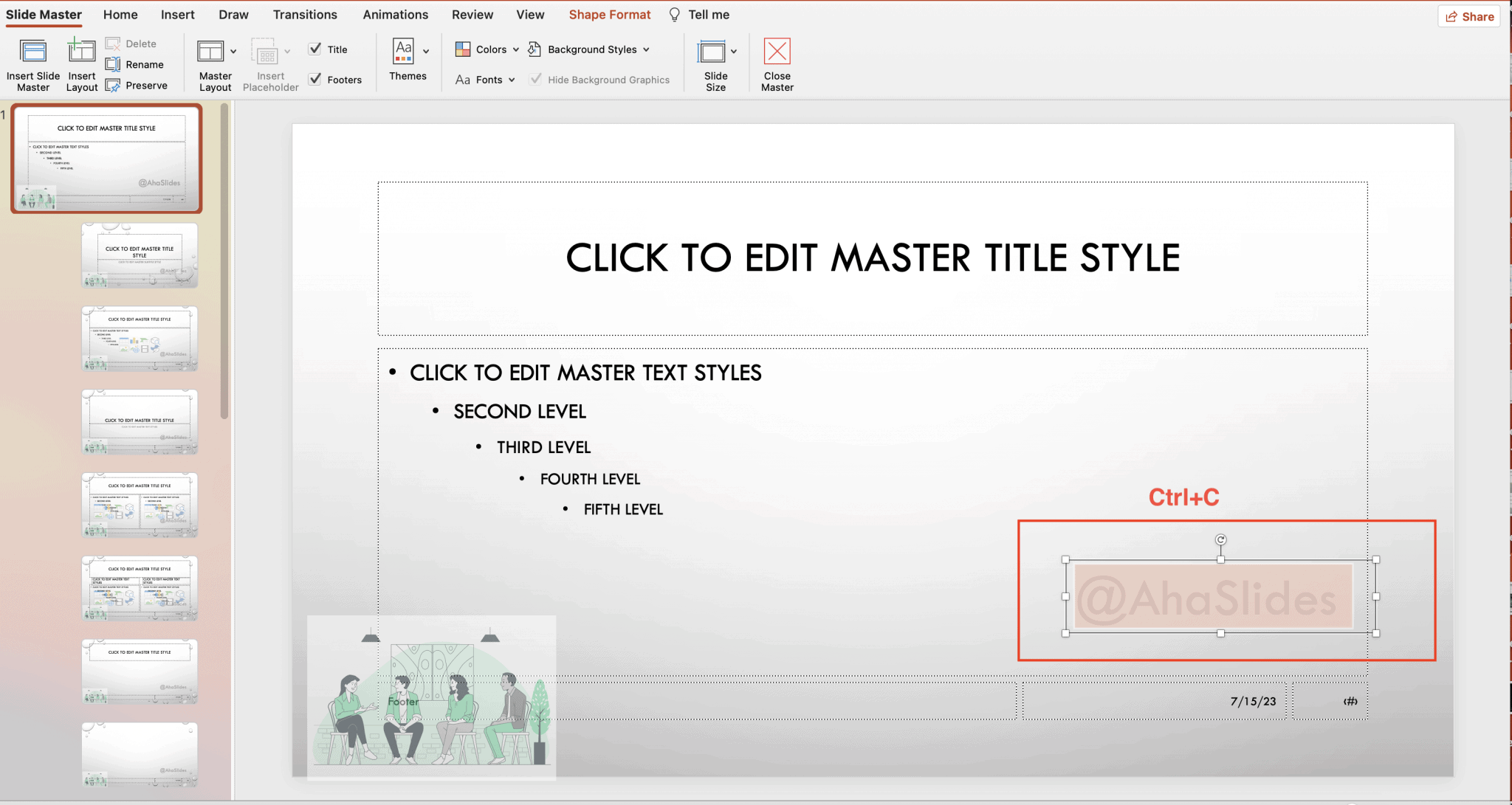The width and height of the screenshot is (1512, 805).
Task: Open the Master Layout tool
Action: 210,52
